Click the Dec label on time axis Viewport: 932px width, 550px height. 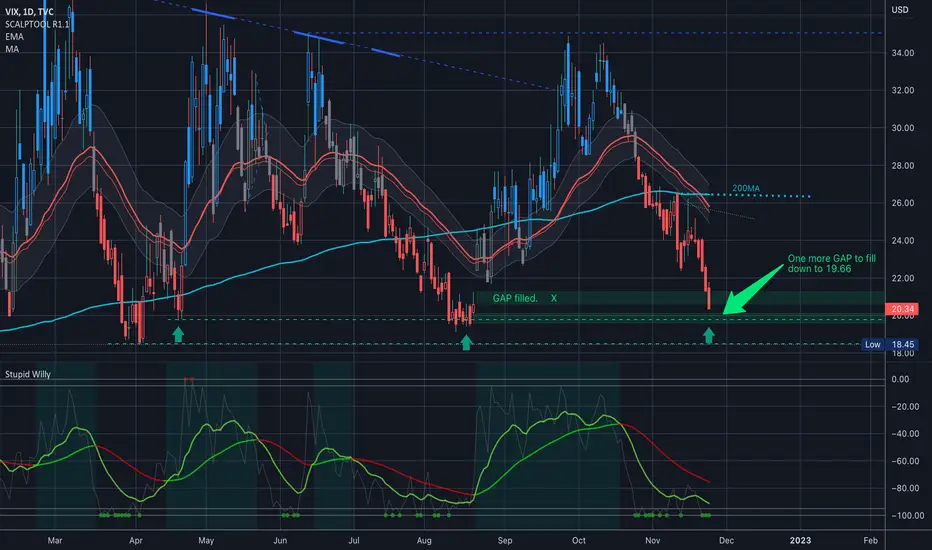[726, 540]
